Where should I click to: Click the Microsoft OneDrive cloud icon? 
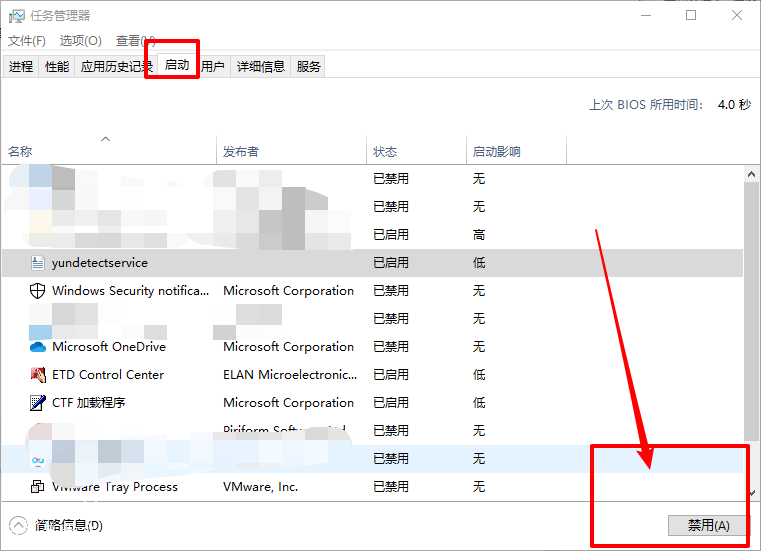[x=37, y=347]
